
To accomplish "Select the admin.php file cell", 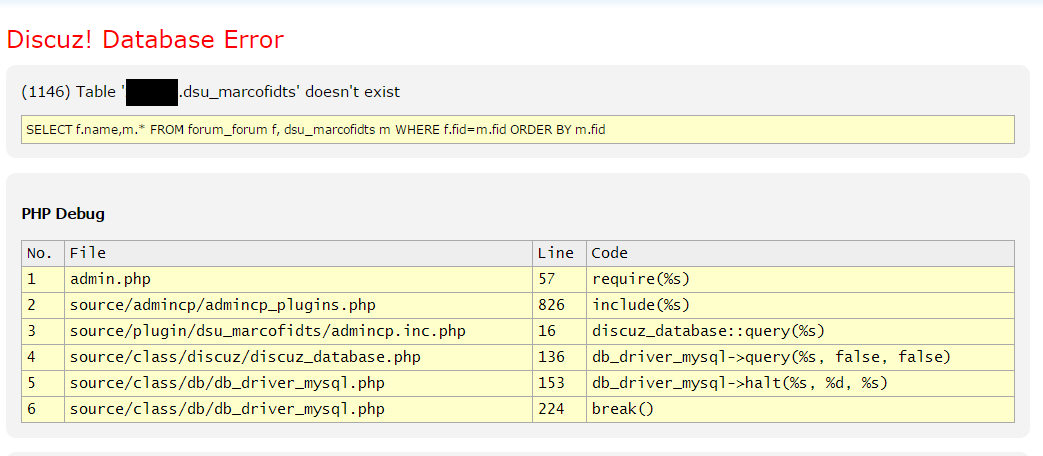I will pyautogui.click(x=110, y=279).
